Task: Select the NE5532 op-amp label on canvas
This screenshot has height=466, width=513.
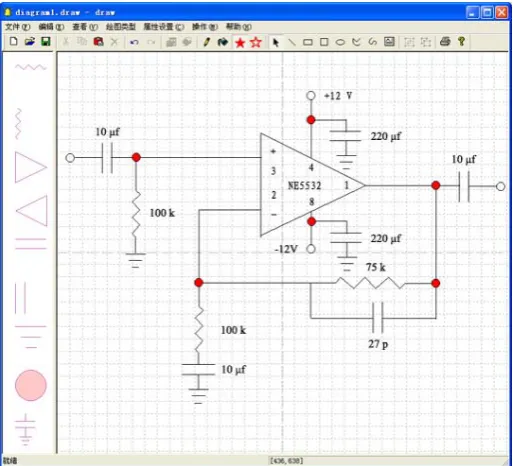Action: [x=304, y=185]
